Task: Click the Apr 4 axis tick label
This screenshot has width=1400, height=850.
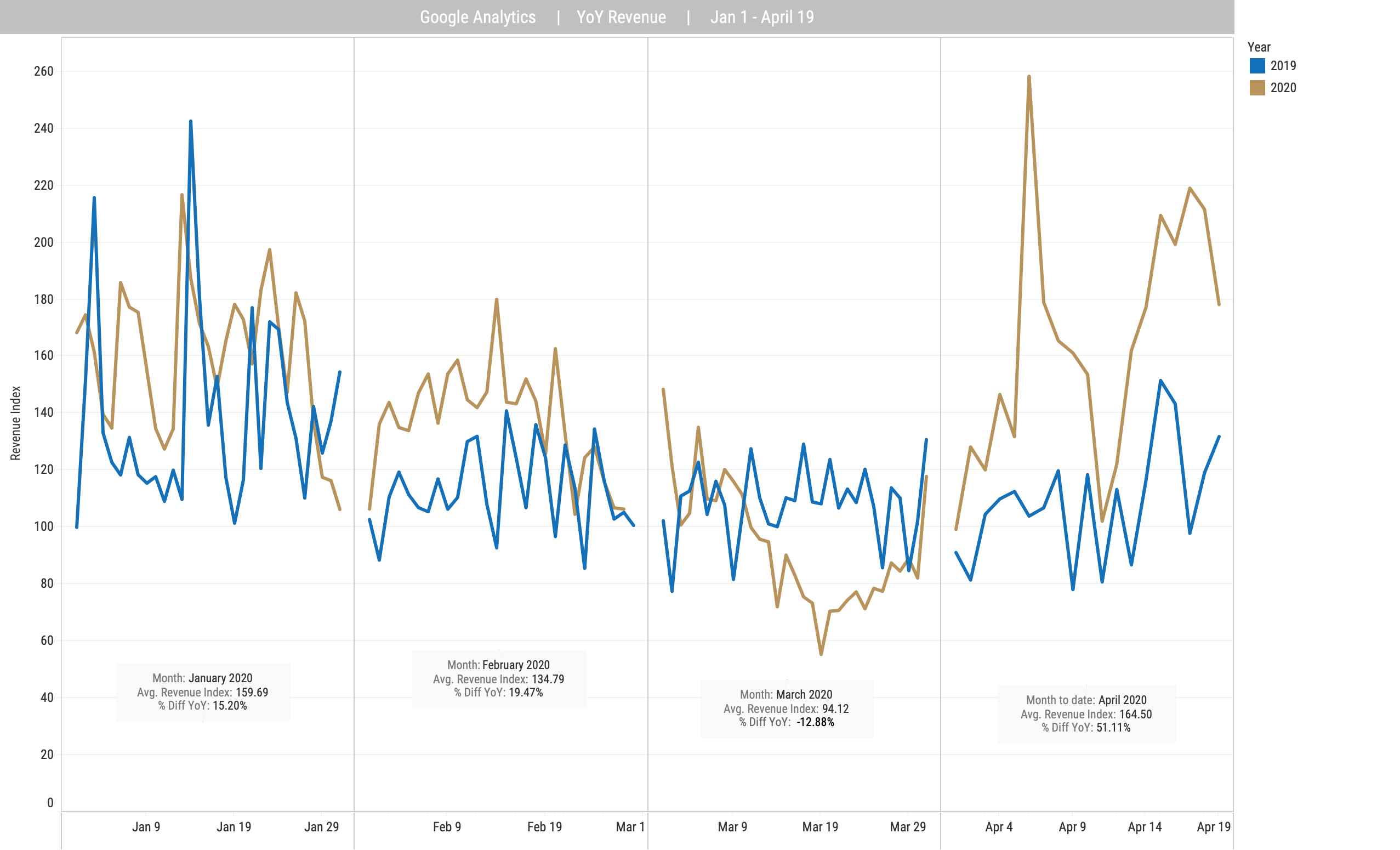Action: point(999,828)
